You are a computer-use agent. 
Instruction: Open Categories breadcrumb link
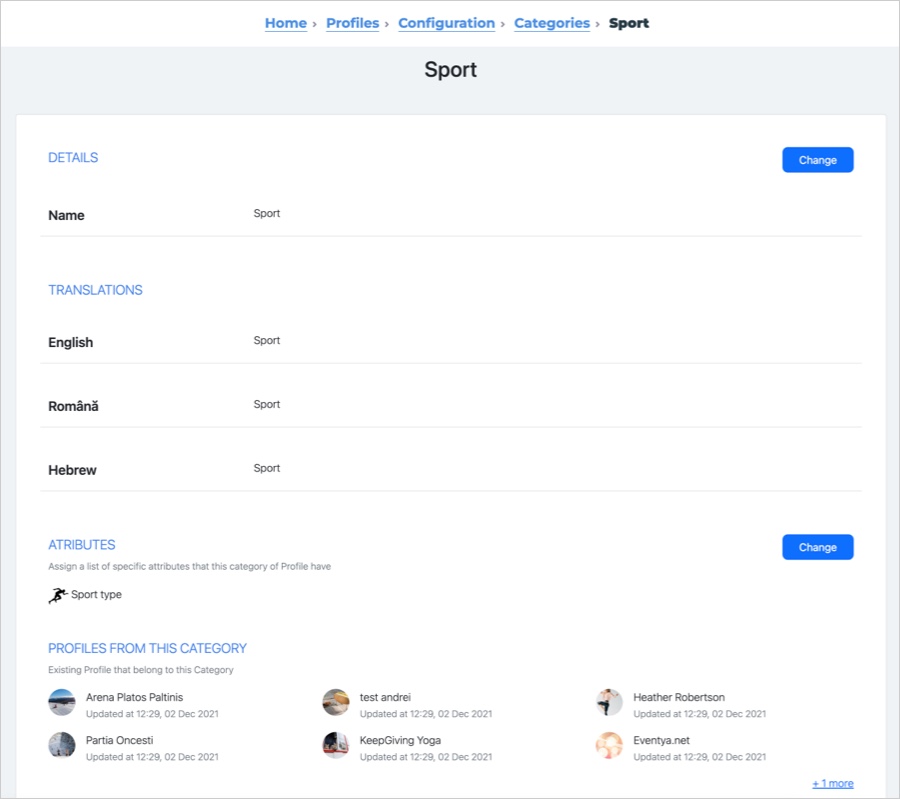552,23
